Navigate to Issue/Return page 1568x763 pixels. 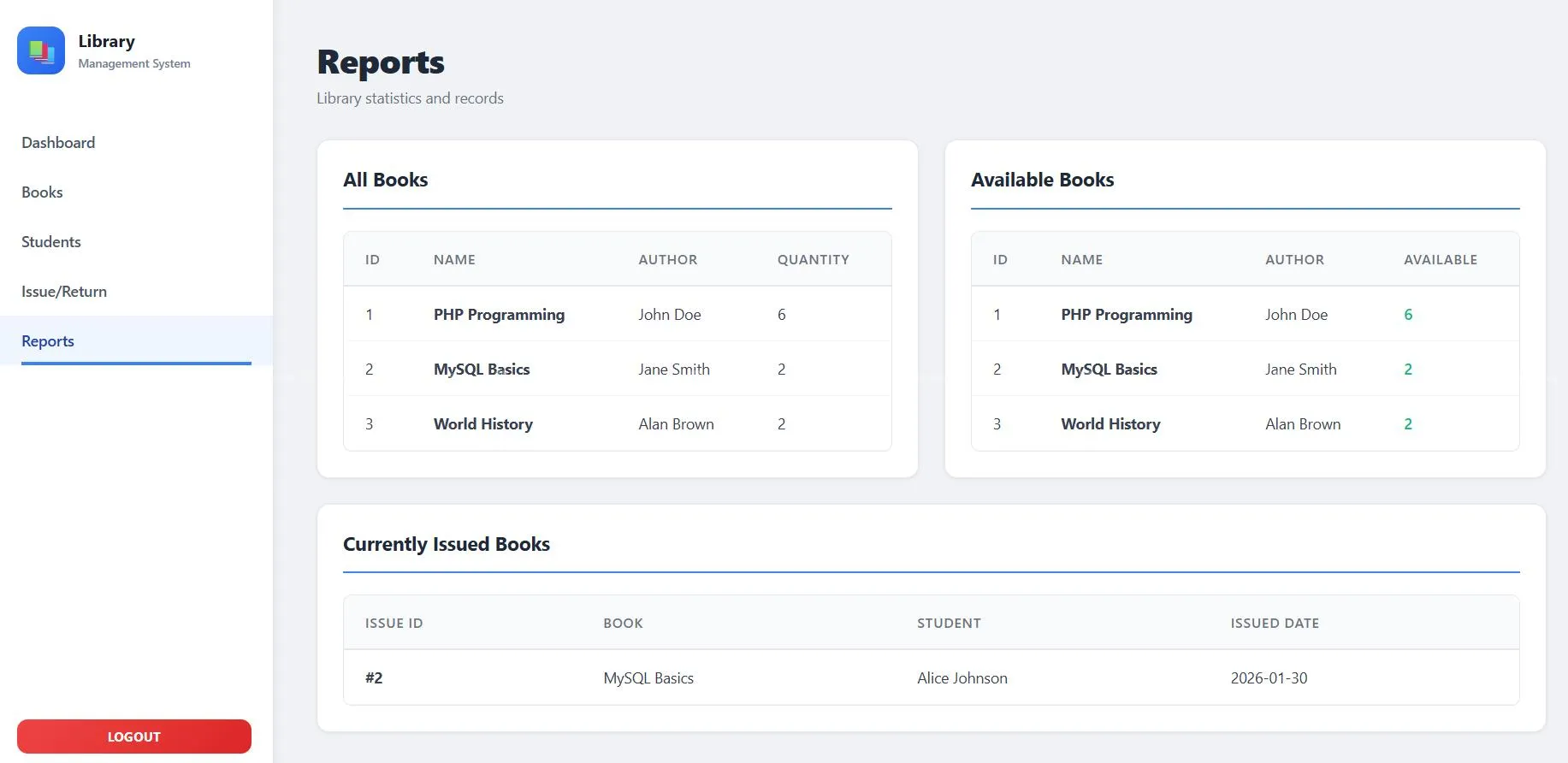(x=64, y=292)
